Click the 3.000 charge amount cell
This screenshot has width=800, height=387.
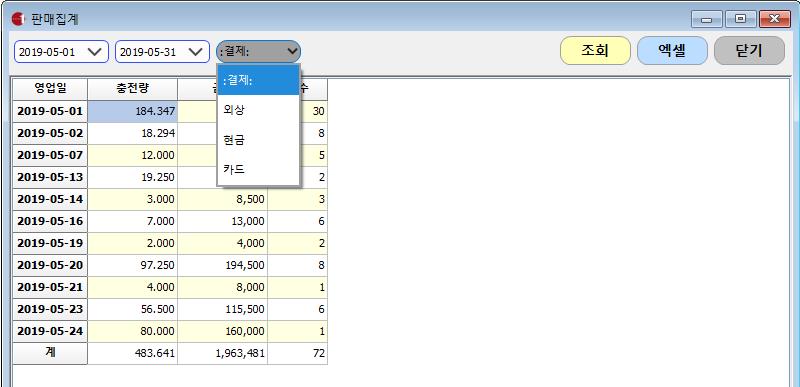[133, 199]
